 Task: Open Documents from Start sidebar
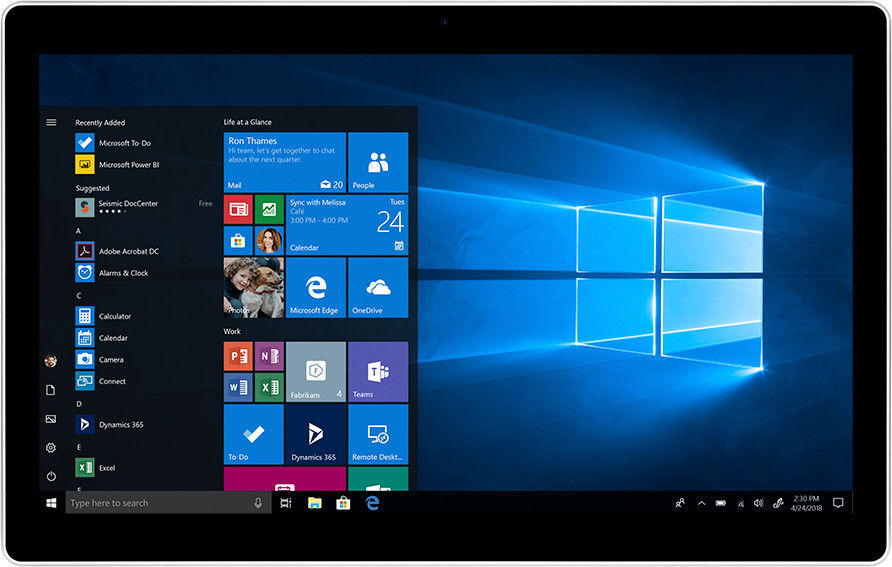click(x=51, y=390)
